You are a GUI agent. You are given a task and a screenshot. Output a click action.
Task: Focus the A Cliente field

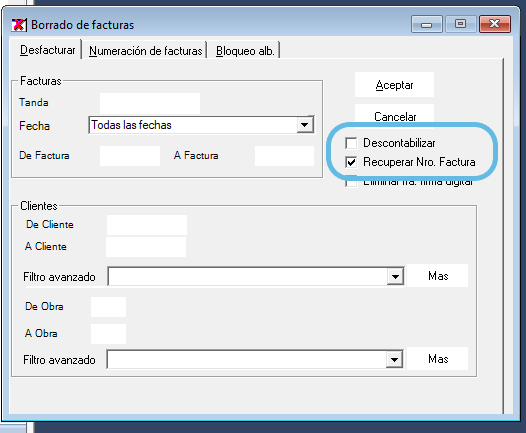146,247
